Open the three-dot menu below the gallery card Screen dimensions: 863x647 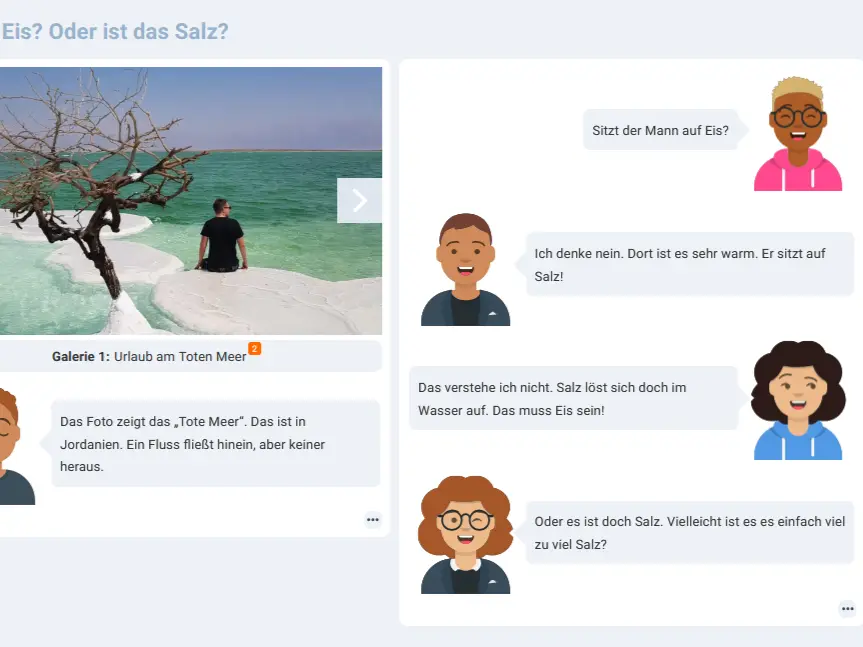click(373, 519)
